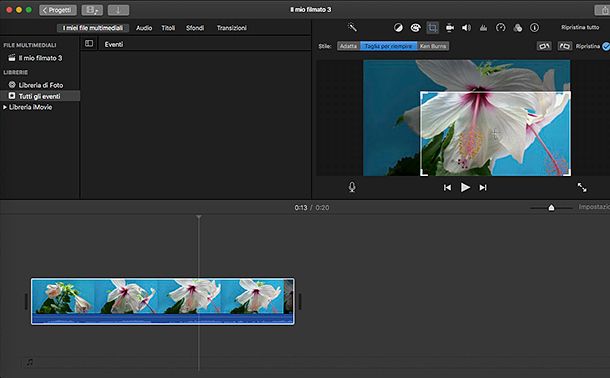Image resolution: width=610 pixels, height=378 pixels.
Task: Click the clip's right trim handle
Action: coord(300,301)
